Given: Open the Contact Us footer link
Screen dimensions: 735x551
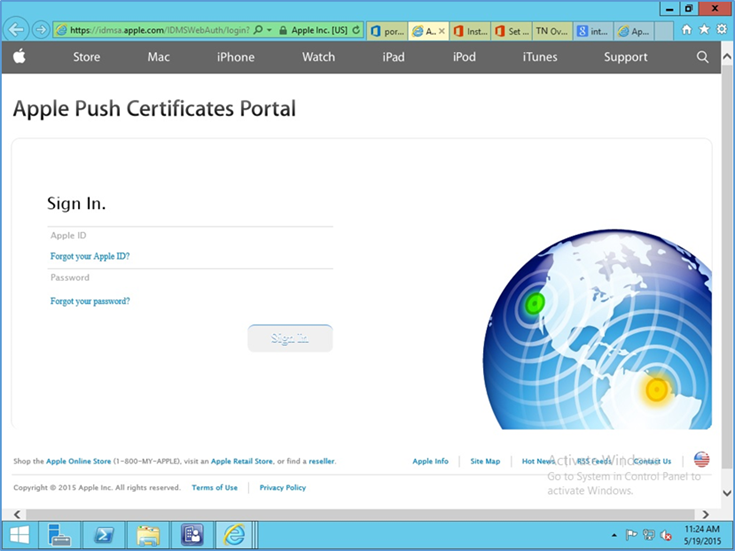Looking at the screenshot, I should [652, 461].
